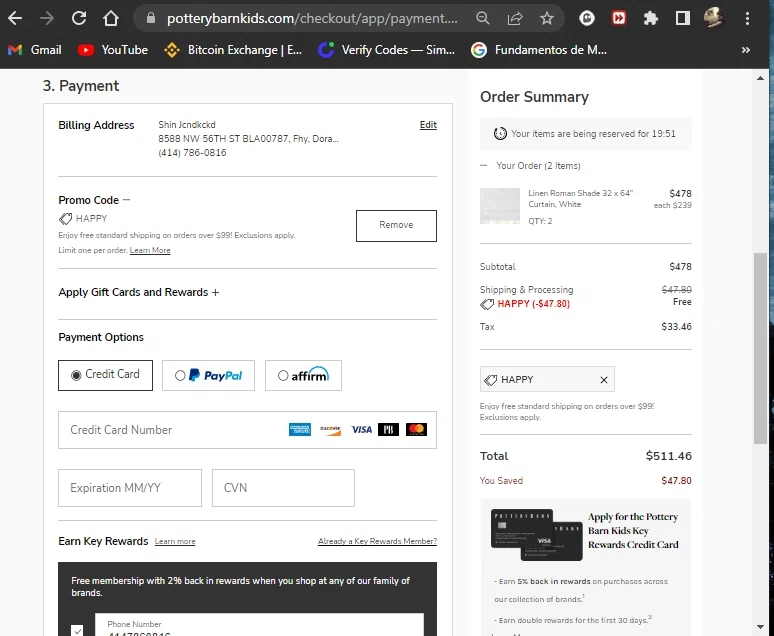Click the HAPPY (-$47.80) discount label

534,304
